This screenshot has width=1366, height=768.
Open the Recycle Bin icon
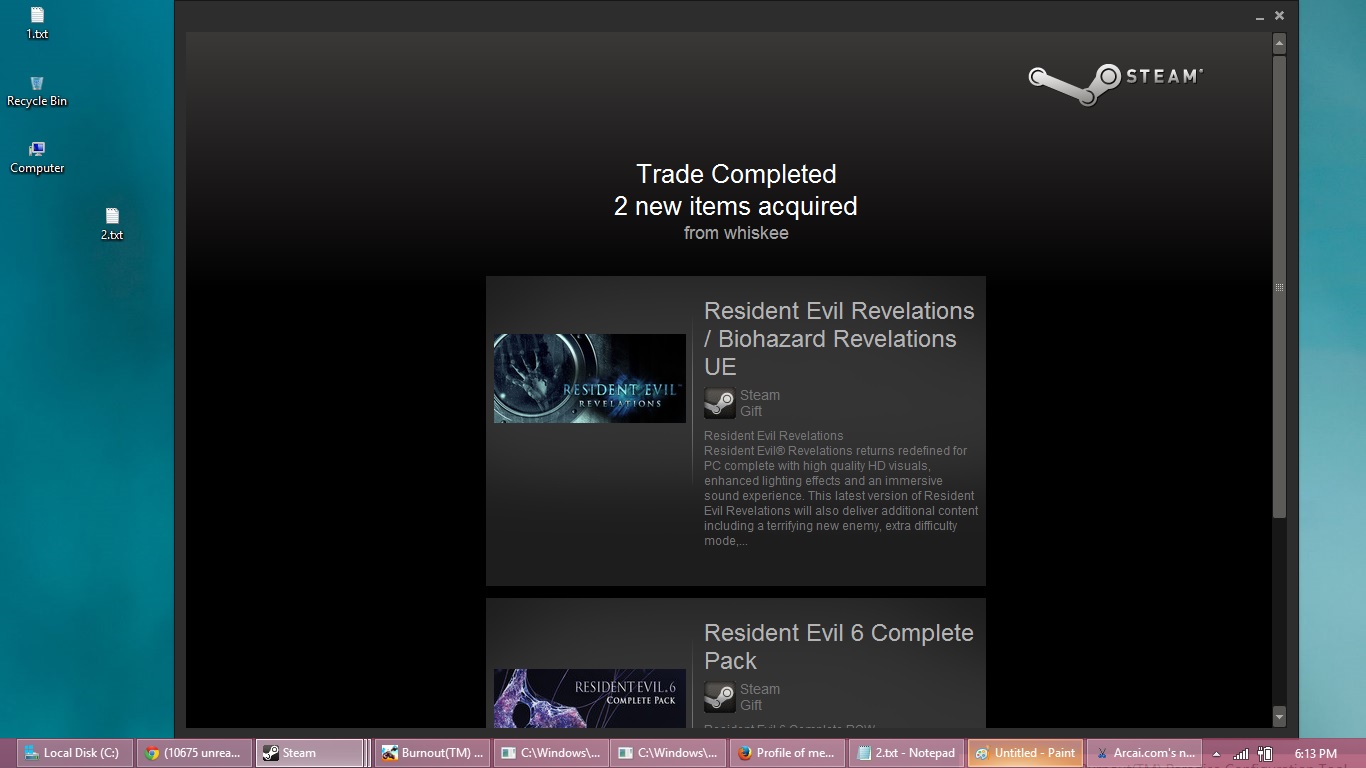pyautogui.click(x=37, y=89)
